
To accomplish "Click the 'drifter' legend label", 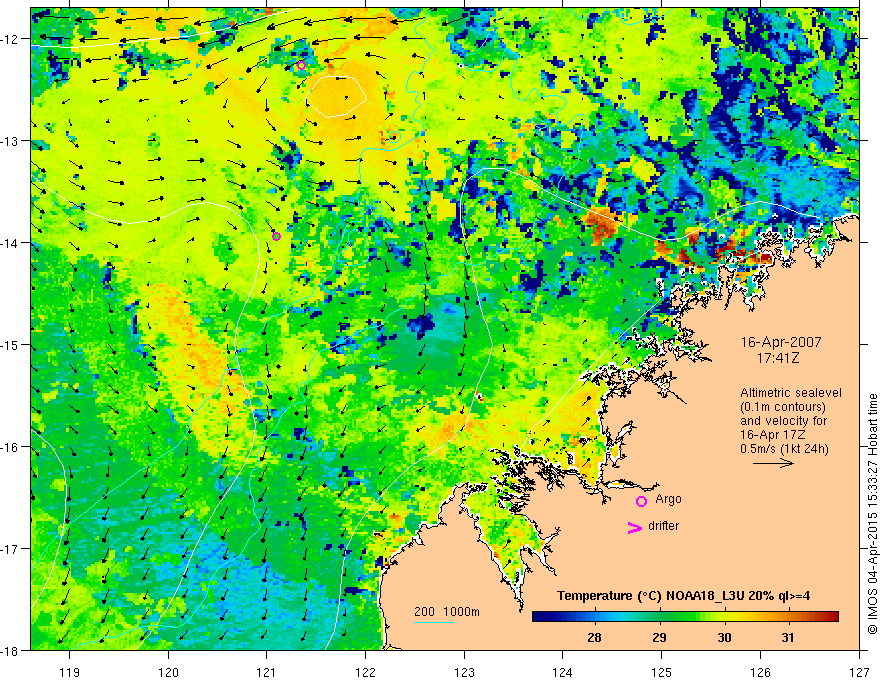I will point(663,526).
